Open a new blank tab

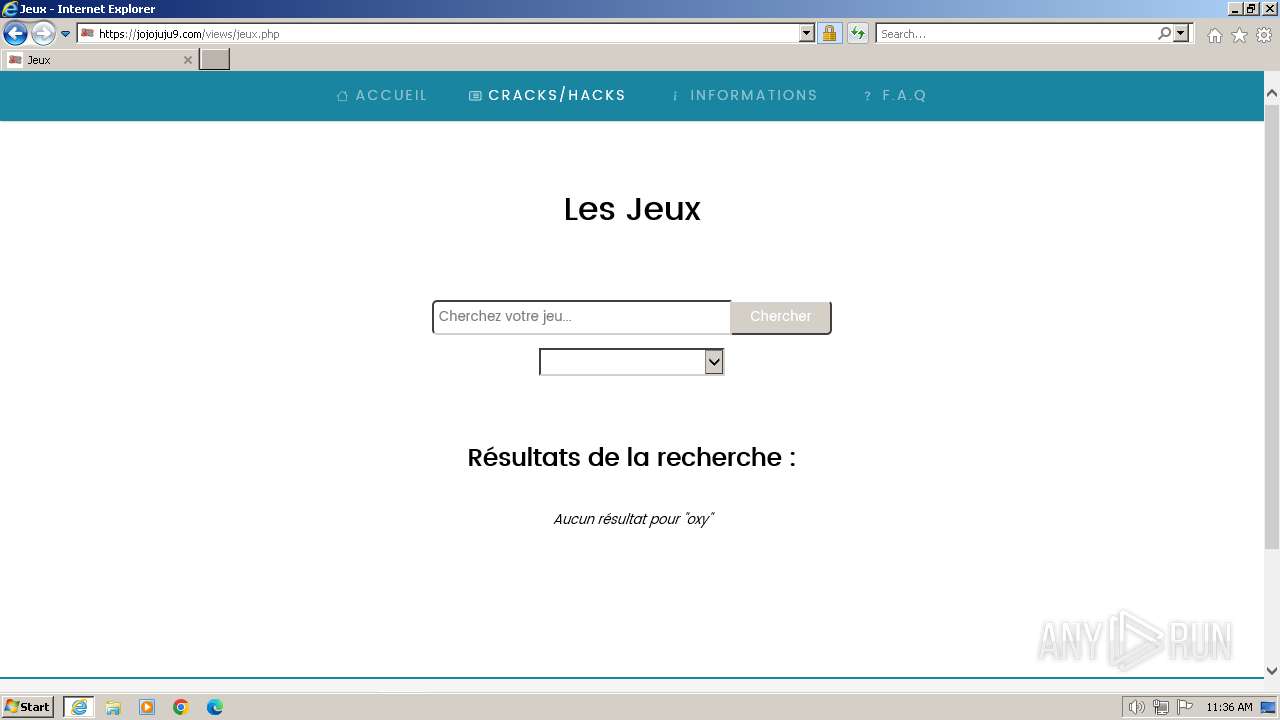click(x=215, y=60)
